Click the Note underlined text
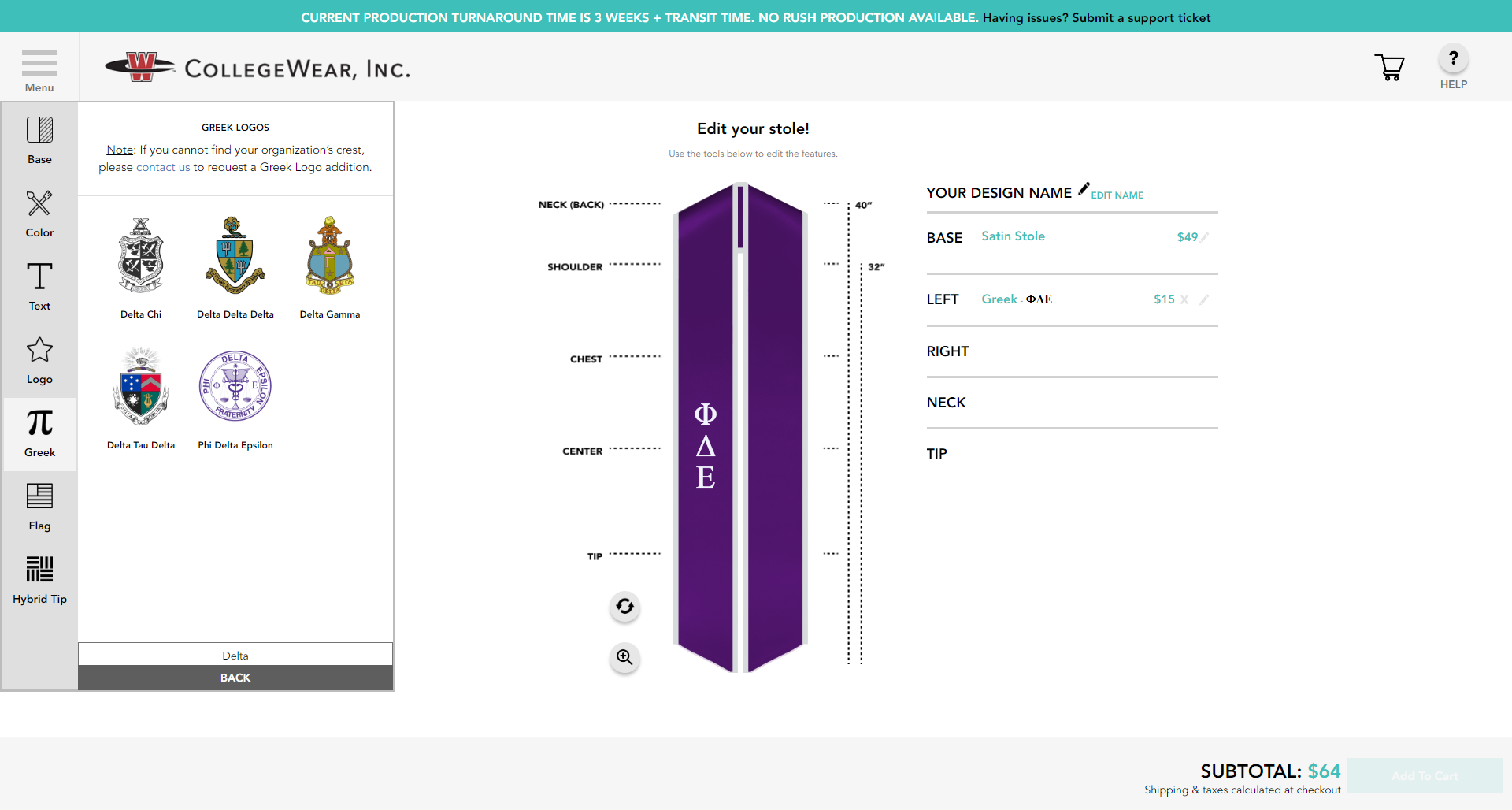 point(120,150)
